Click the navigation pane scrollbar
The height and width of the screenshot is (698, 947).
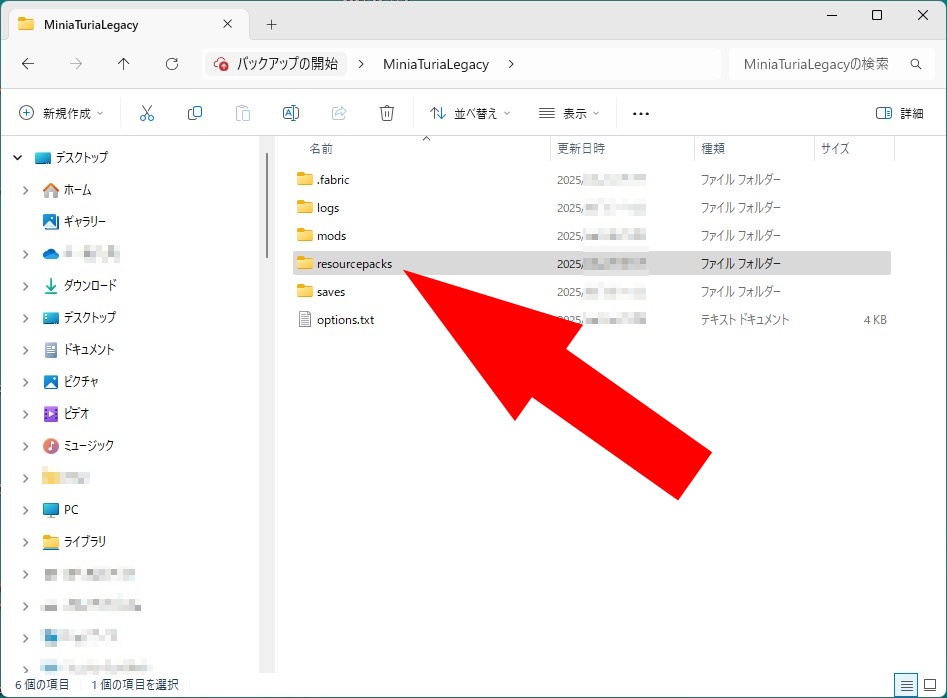(x=267, y=205)
